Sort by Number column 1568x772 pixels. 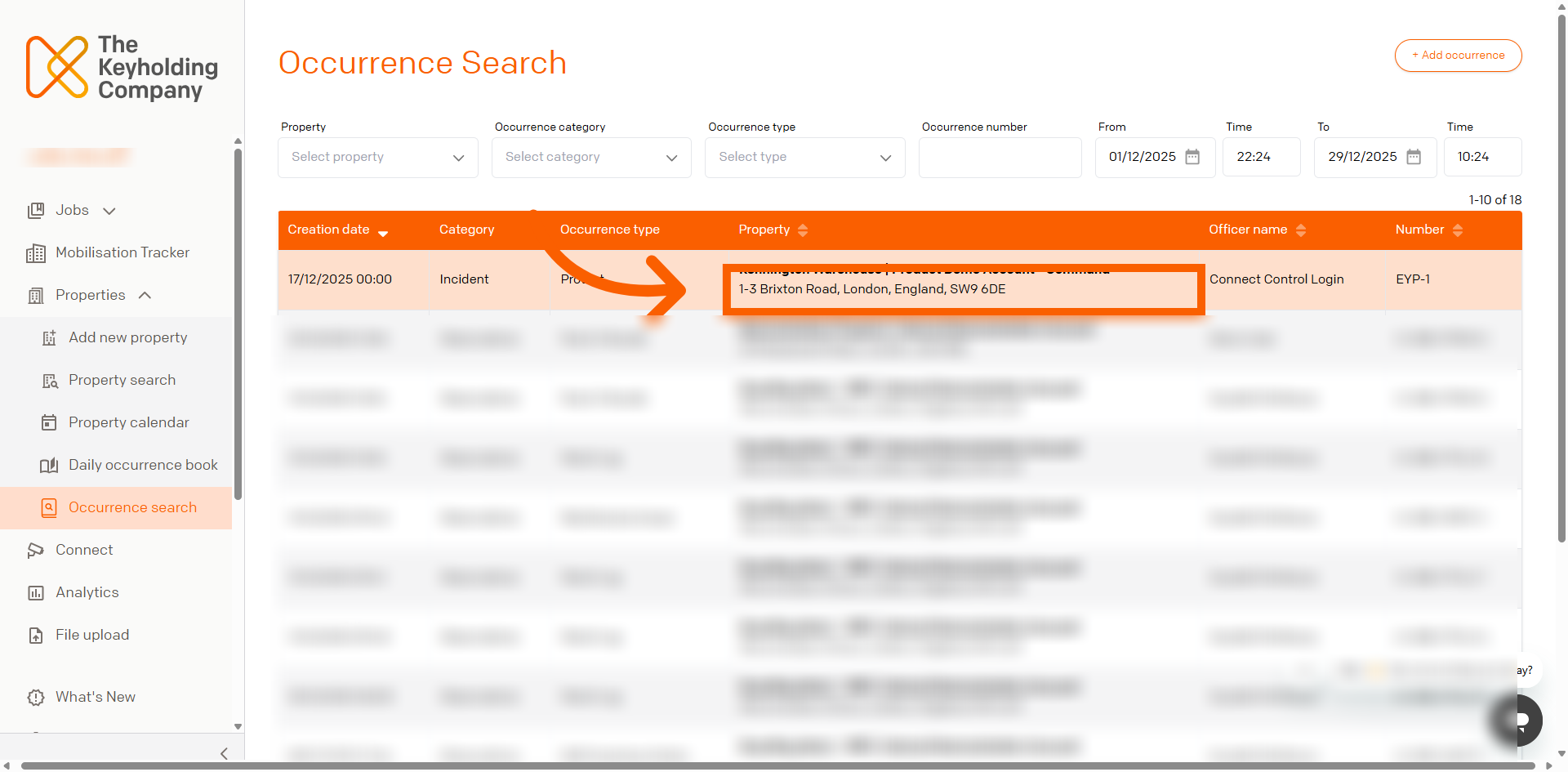coord(1419,230)
